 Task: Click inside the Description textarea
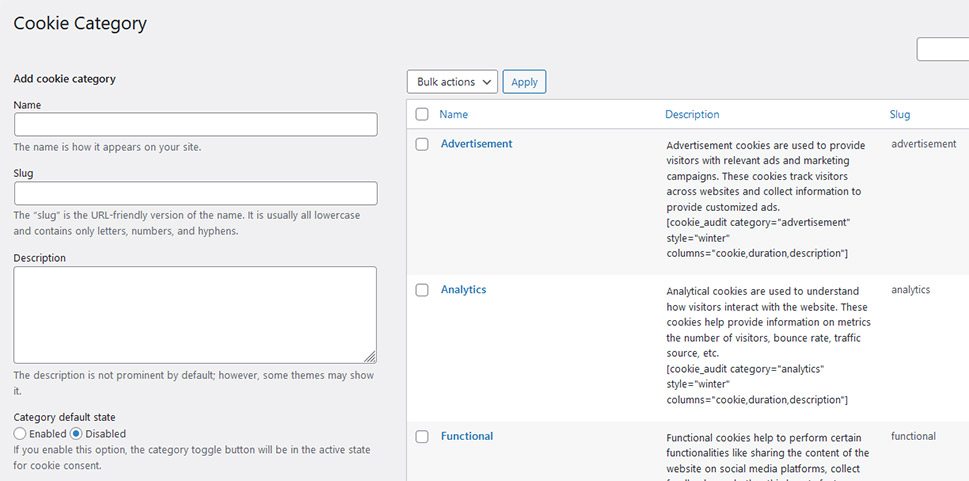tap(195, 314)
